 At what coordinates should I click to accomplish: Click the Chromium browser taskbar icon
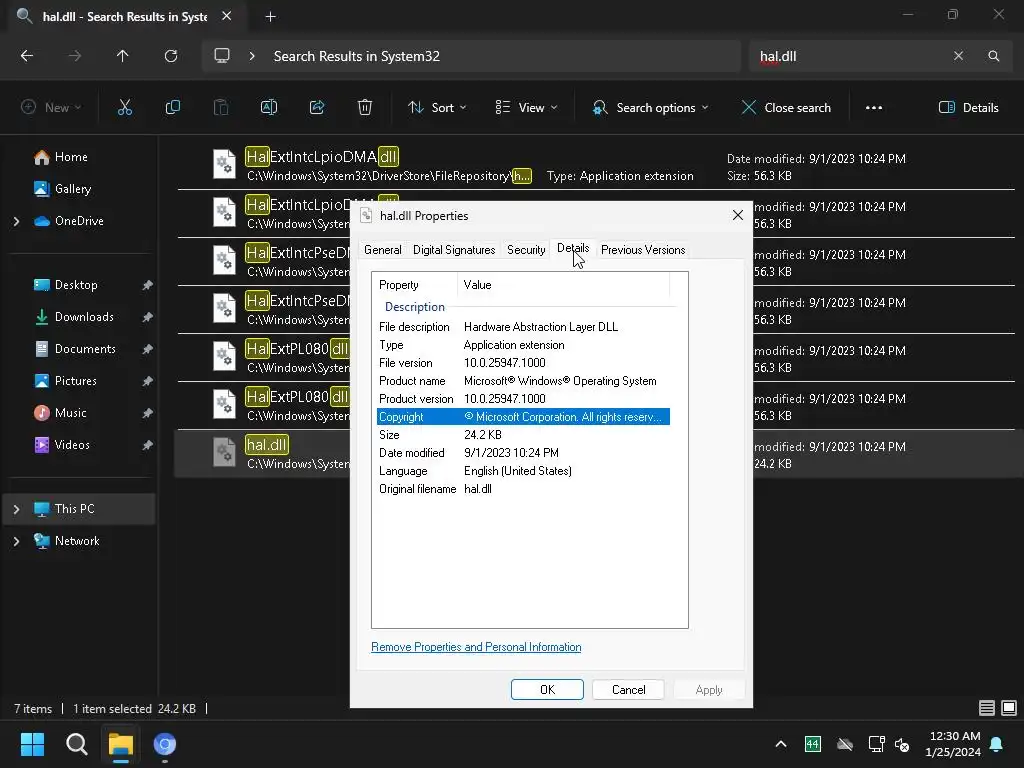165,744
